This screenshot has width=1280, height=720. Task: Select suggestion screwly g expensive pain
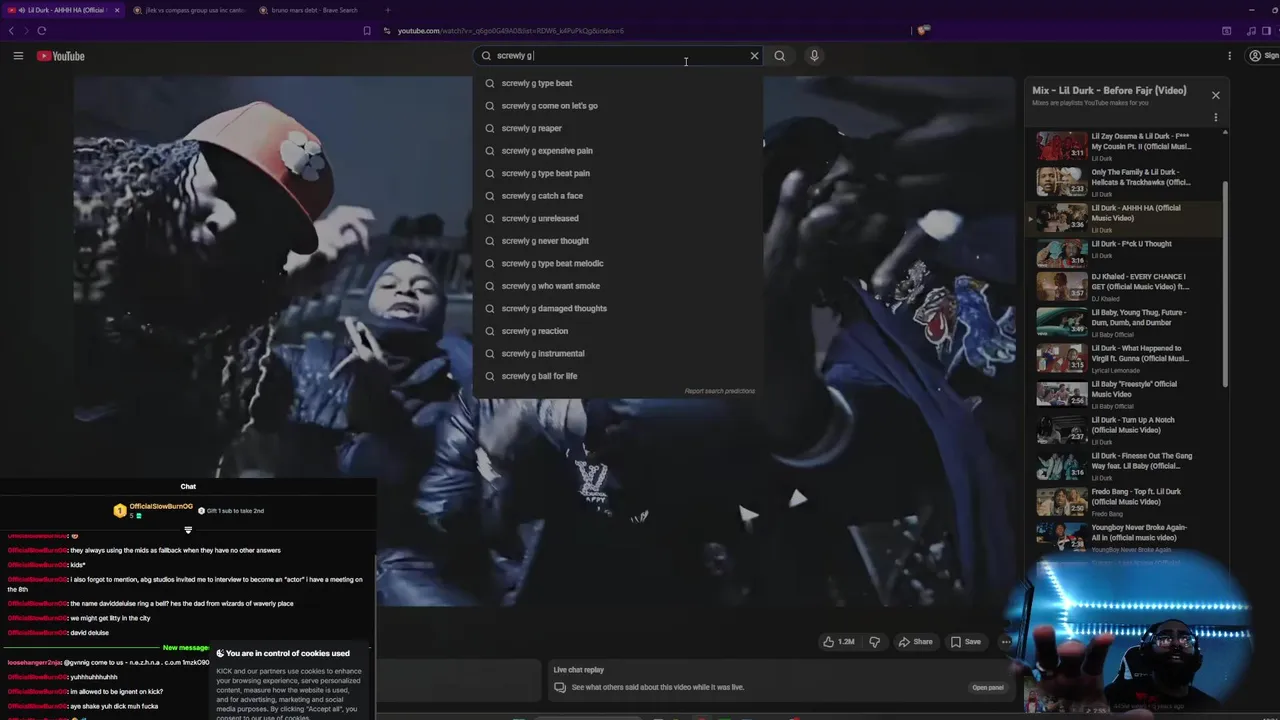(x=617, y=151)
